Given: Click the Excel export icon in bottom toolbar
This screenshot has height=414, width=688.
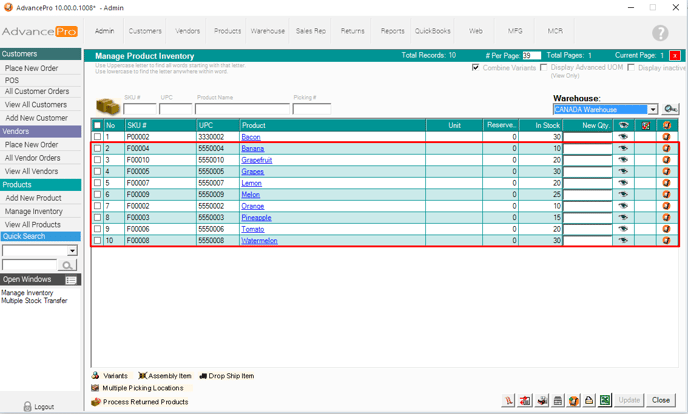Looking at the screenshot, I should pyautogui.click(x=605, y=400).
